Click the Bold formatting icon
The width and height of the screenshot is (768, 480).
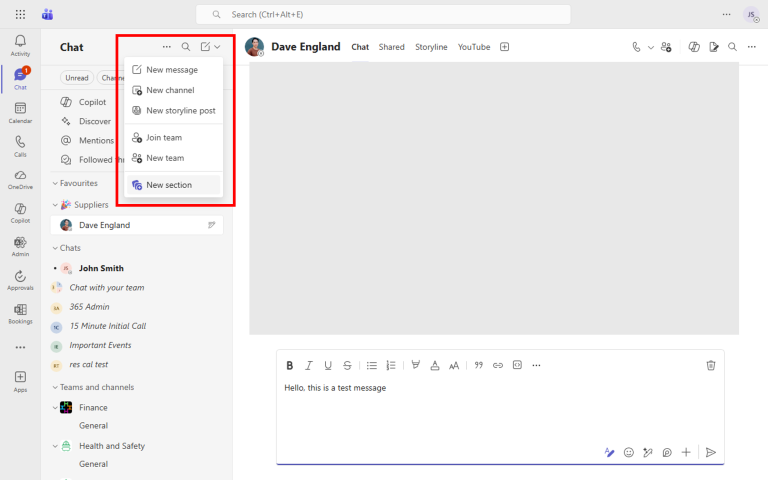click(290, 365)
